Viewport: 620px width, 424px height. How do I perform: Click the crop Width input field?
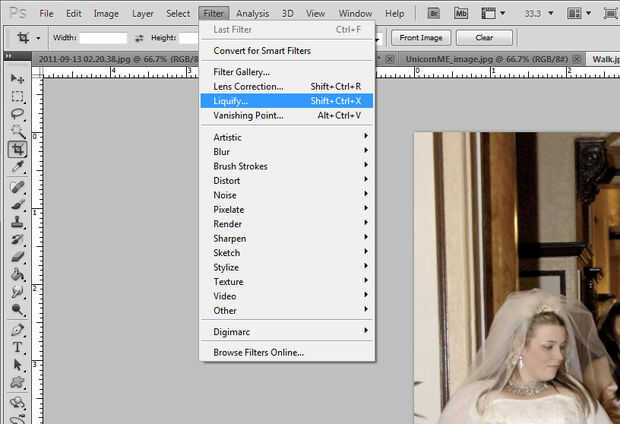(103, 38)
